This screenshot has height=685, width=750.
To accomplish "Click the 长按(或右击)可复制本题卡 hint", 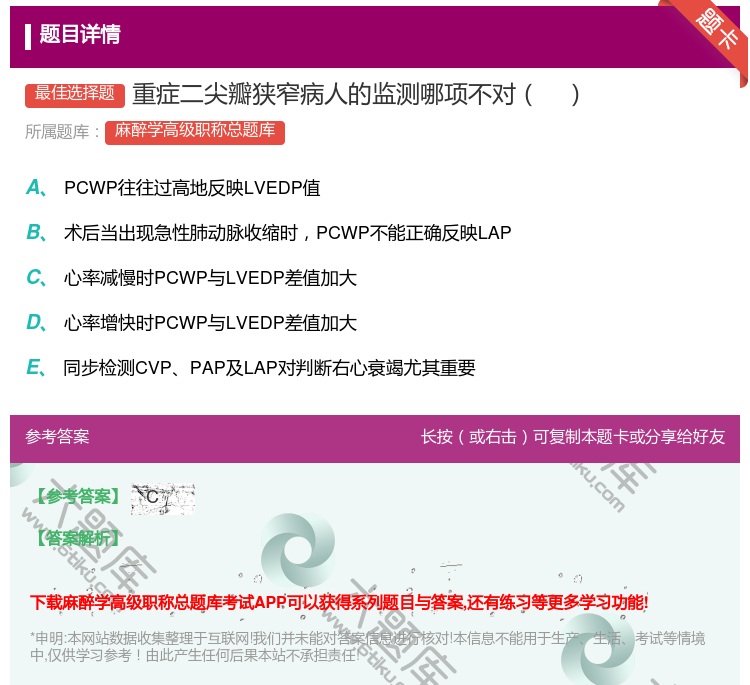I will 573,437.
